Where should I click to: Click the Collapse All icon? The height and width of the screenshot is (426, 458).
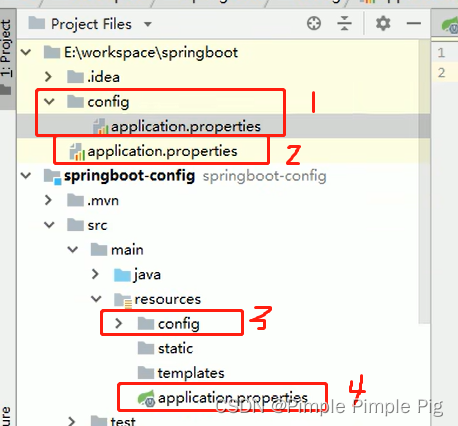pyautogui.click(x=344, y=24)
